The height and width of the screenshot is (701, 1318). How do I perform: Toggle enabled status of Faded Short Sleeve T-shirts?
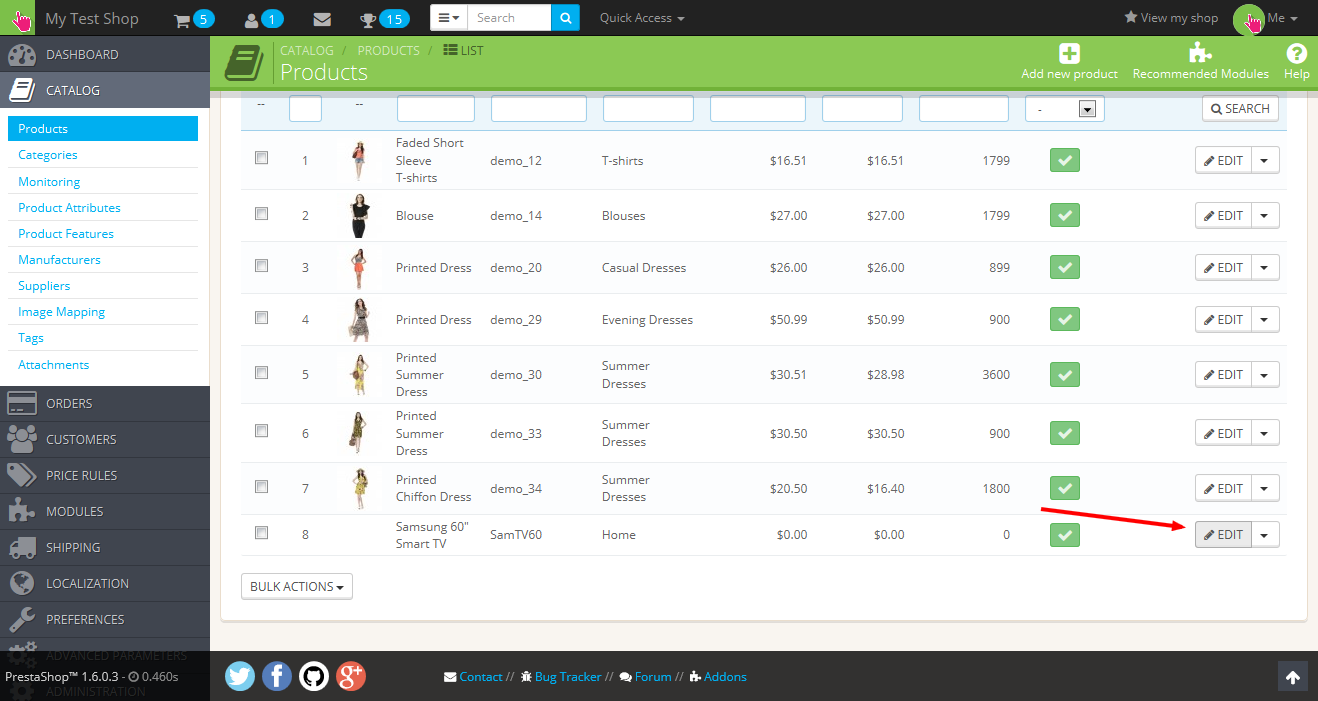click(1064, 160)
